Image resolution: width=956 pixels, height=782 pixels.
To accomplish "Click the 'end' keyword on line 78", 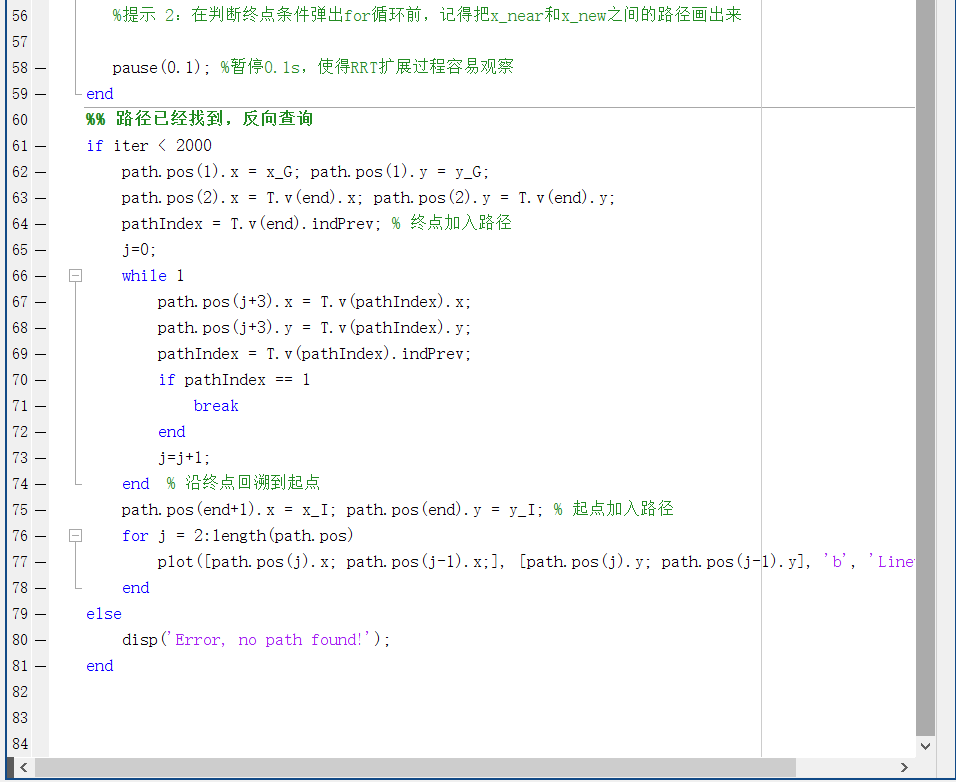I will point(135,588).
